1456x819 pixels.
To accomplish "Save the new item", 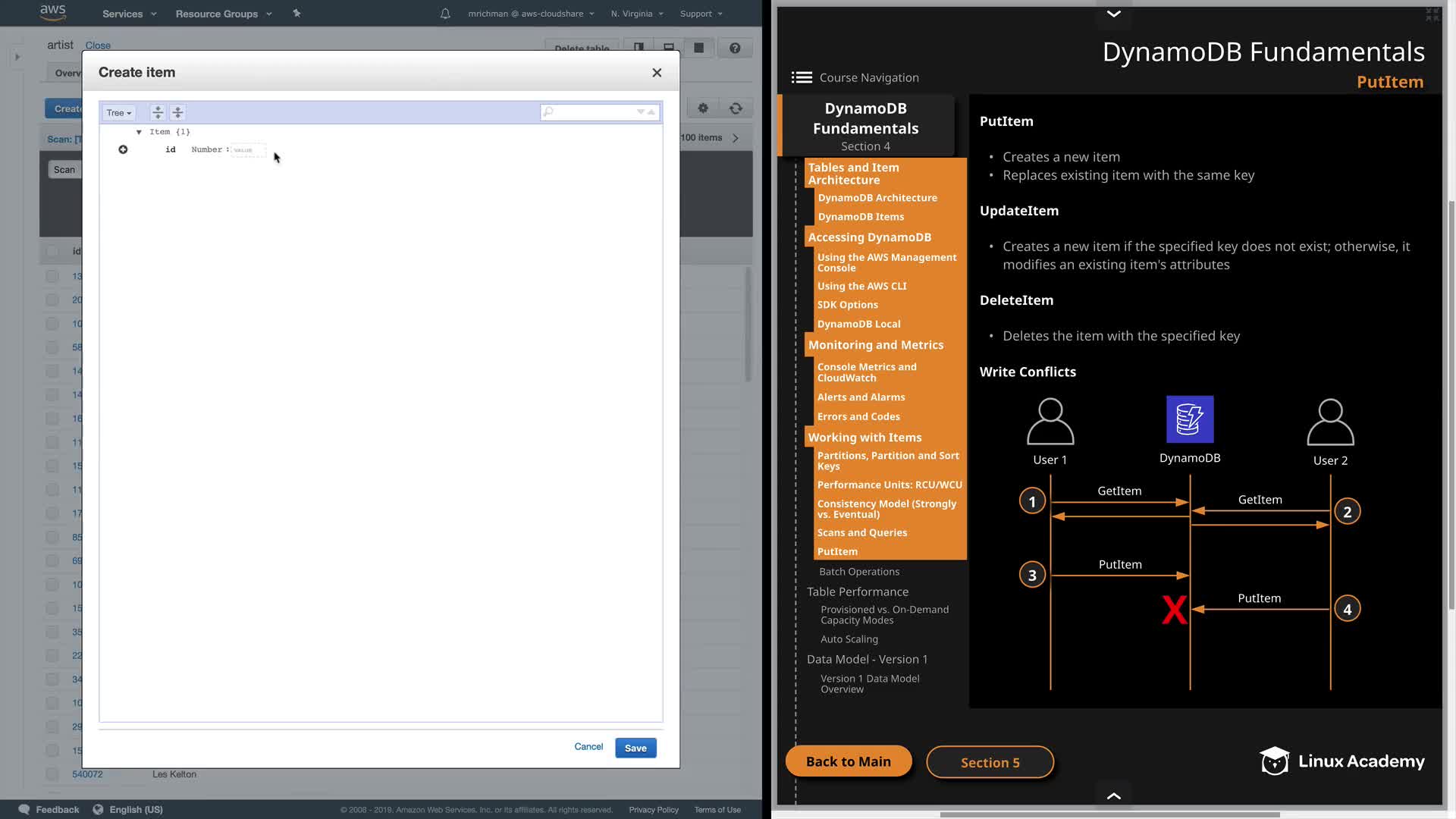I will [x=635, y=748].
